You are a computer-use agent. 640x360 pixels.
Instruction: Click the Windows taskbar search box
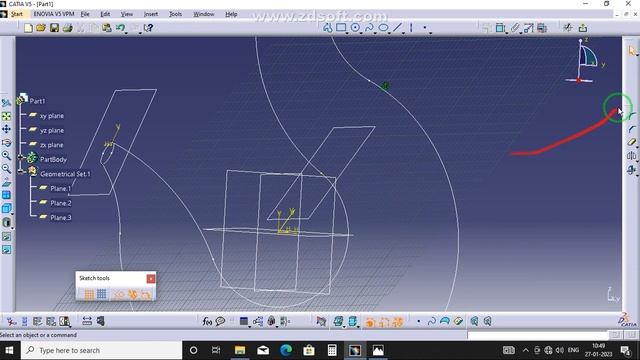[102, 350]
